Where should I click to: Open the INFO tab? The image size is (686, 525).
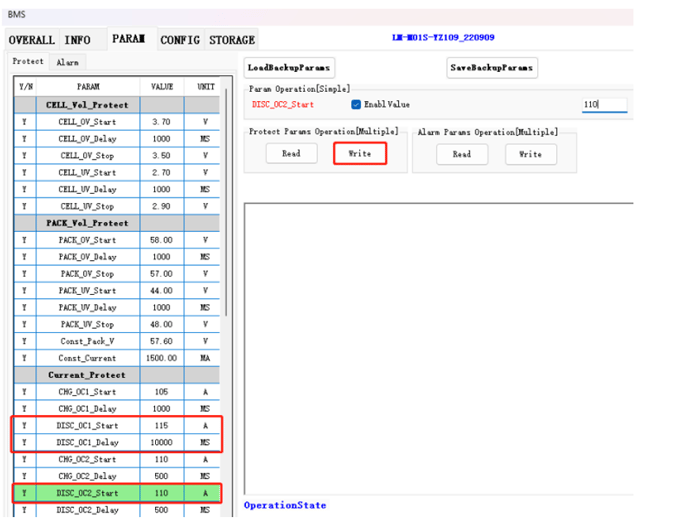click(x=77, y=40)
